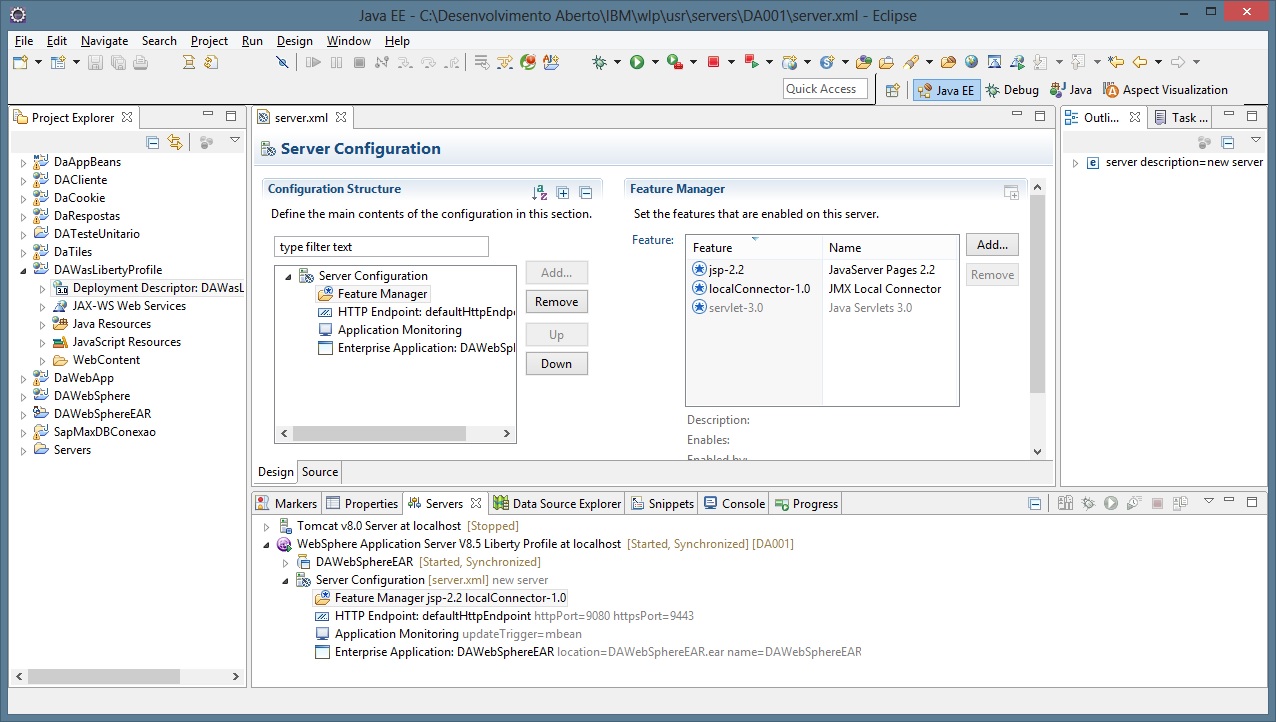This screenshot has width=1276, height=722.
Task: Click the Skip All Breakpoints icon
Action: [283, 62]
